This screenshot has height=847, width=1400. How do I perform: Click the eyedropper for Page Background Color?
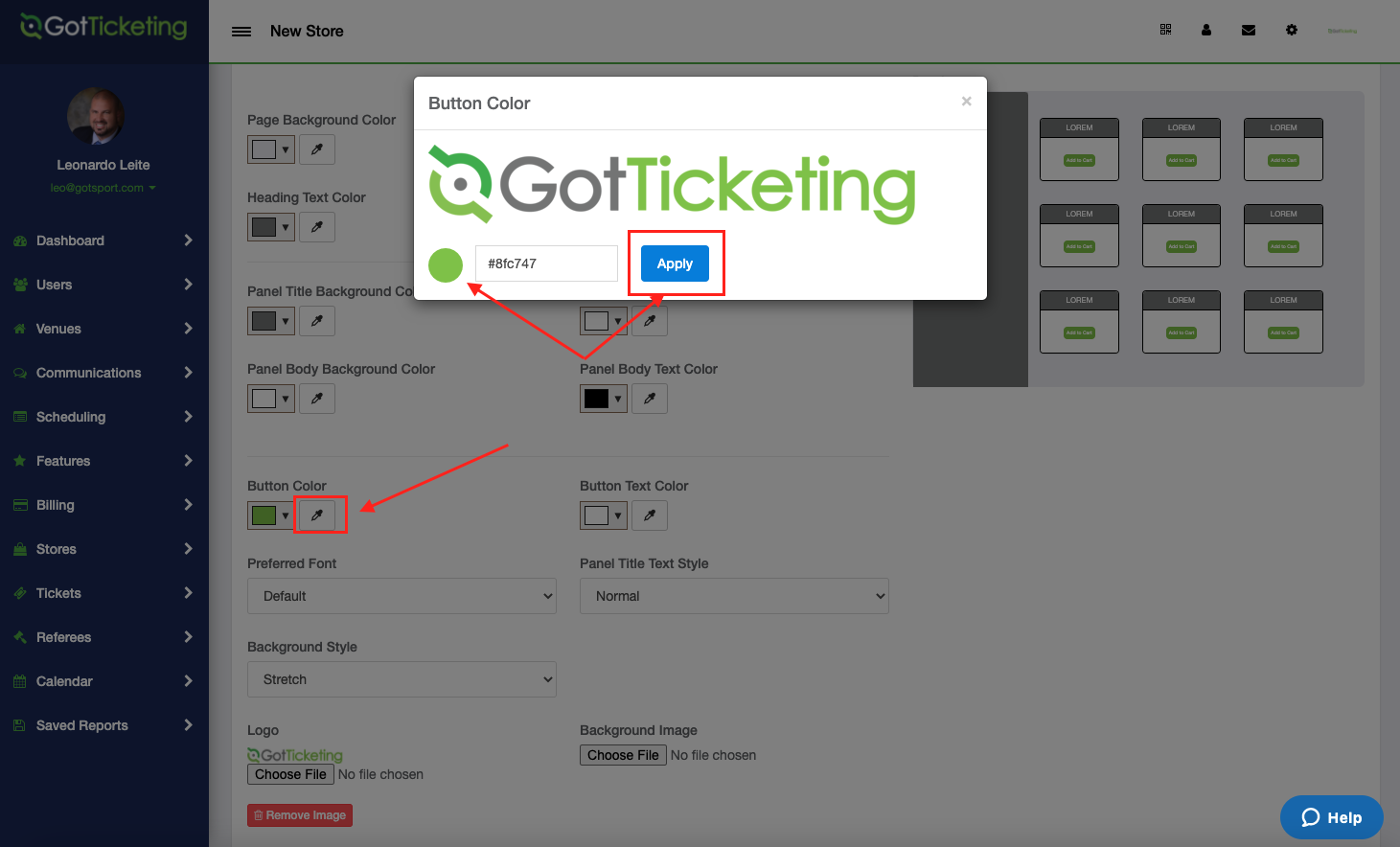point(317,149)
